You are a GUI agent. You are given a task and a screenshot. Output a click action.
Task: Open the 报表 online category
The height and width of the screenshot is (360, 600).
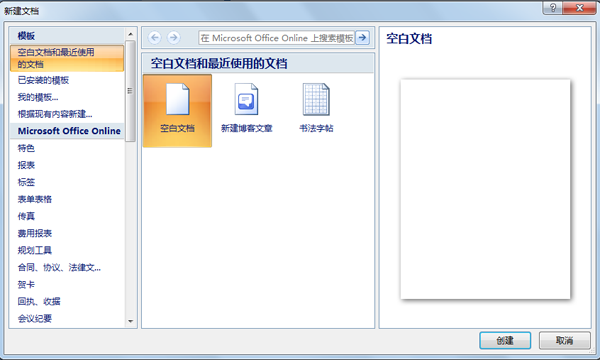click(x=26, y=165)
